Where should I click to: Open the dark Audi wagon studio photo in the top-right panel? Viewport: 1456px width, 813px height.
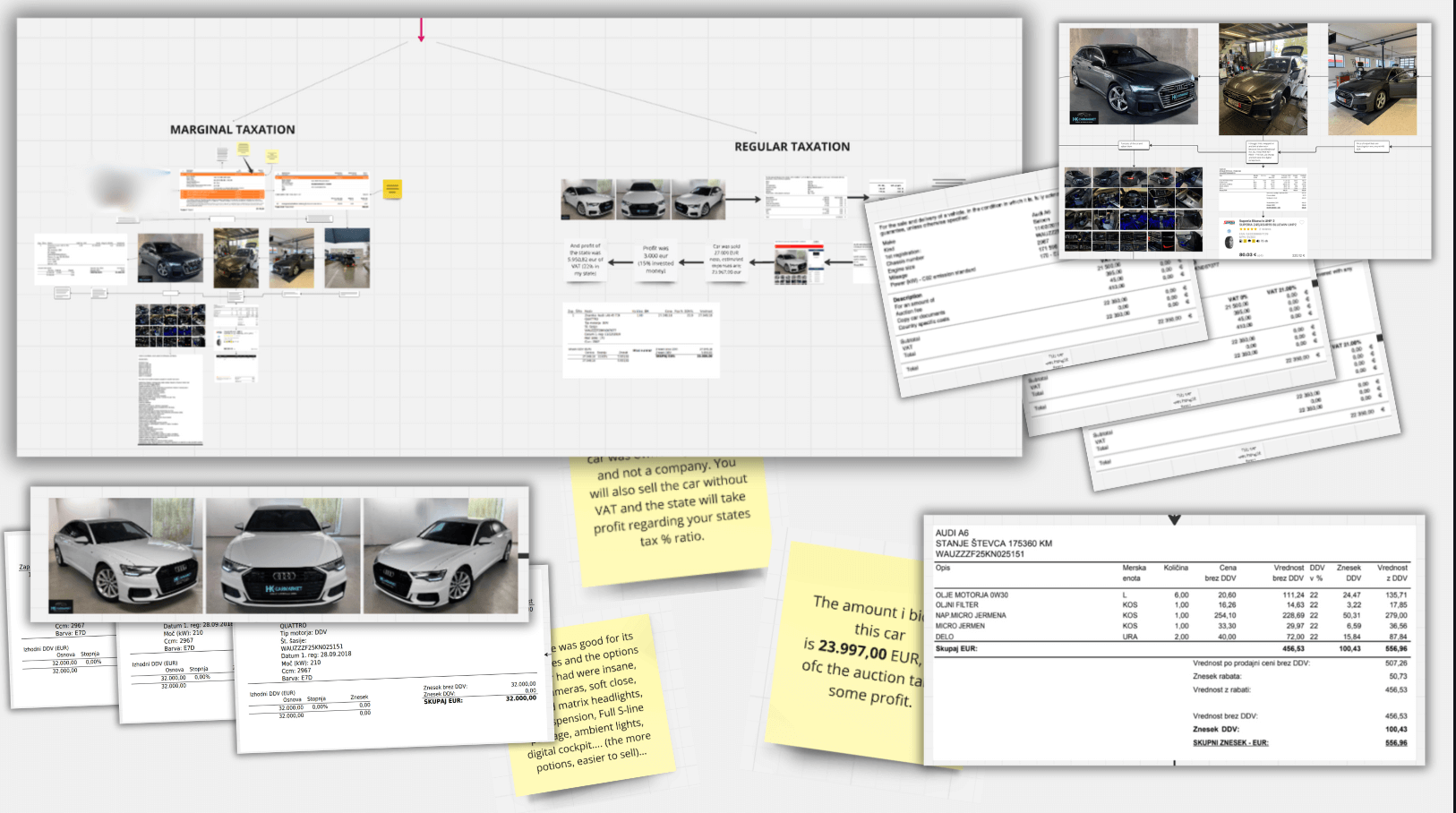tap(1134, 76)
